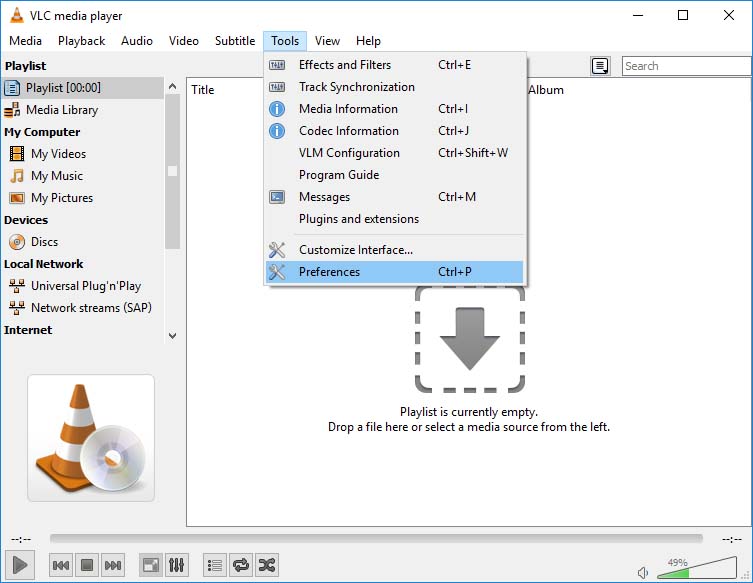Click the VLC cone album art thumbnail
Image resolution: width=753 pixels, height=583 pixels.
pos(91,438)
